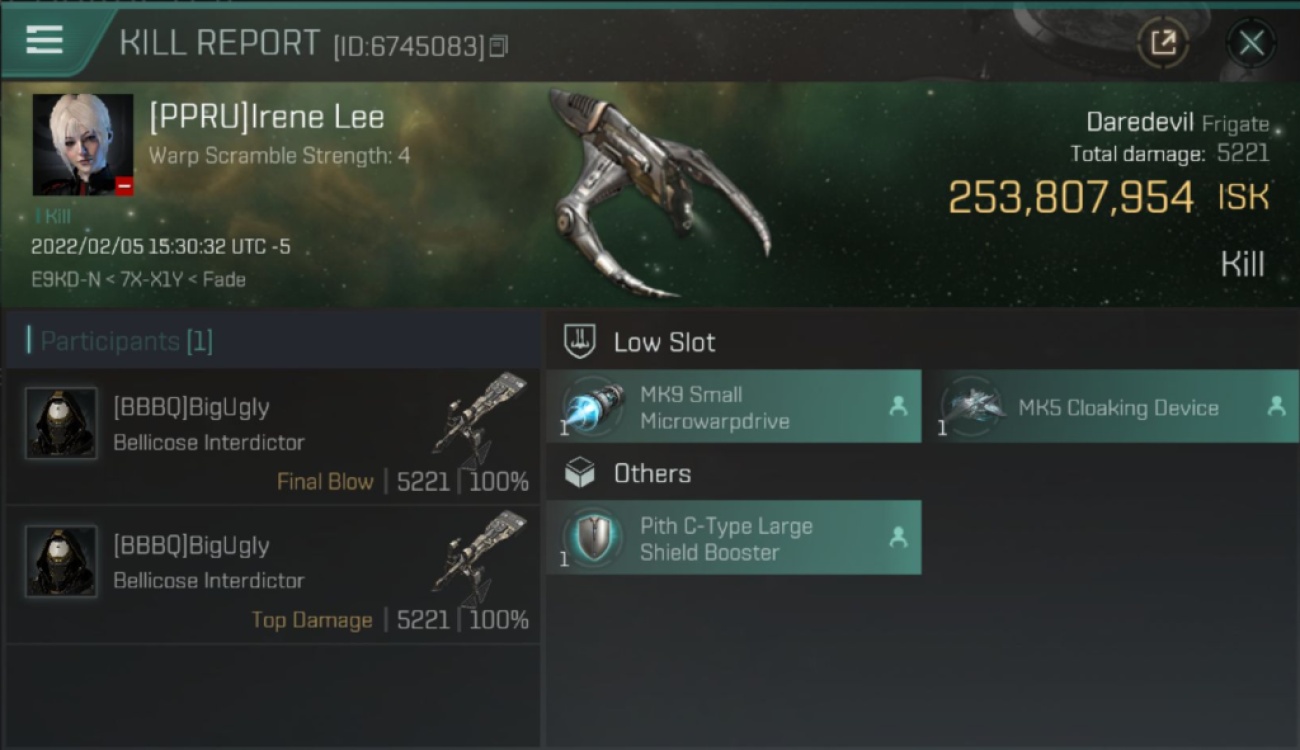Screen dimensions: 1300x750
Task: Select the MK5 Cloaking Device icon
Action: coord(971,407)
